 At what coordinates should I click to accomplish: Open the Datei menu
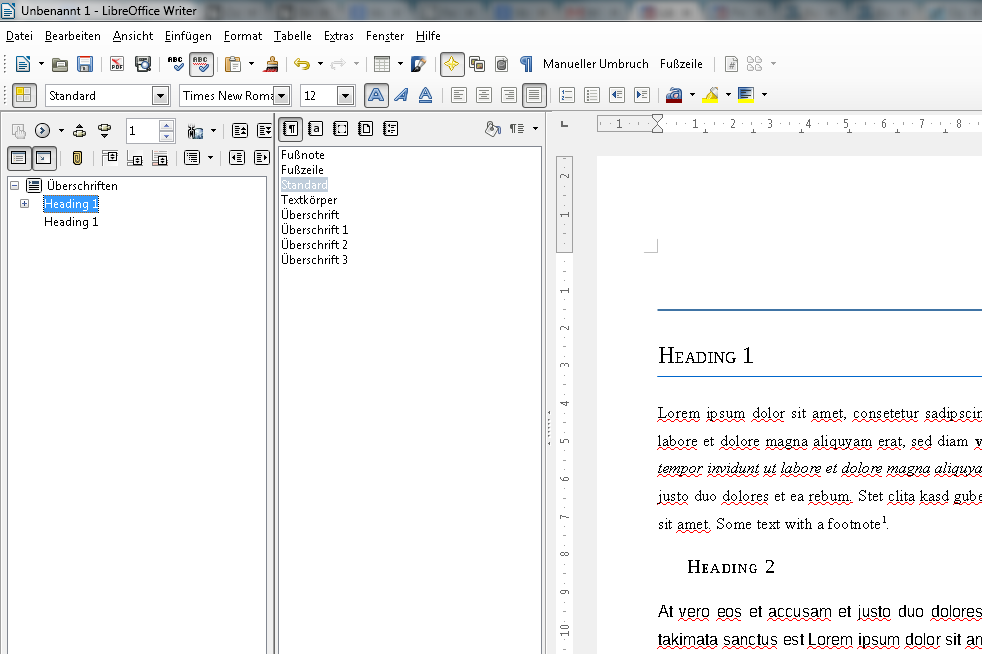point(19,36)
